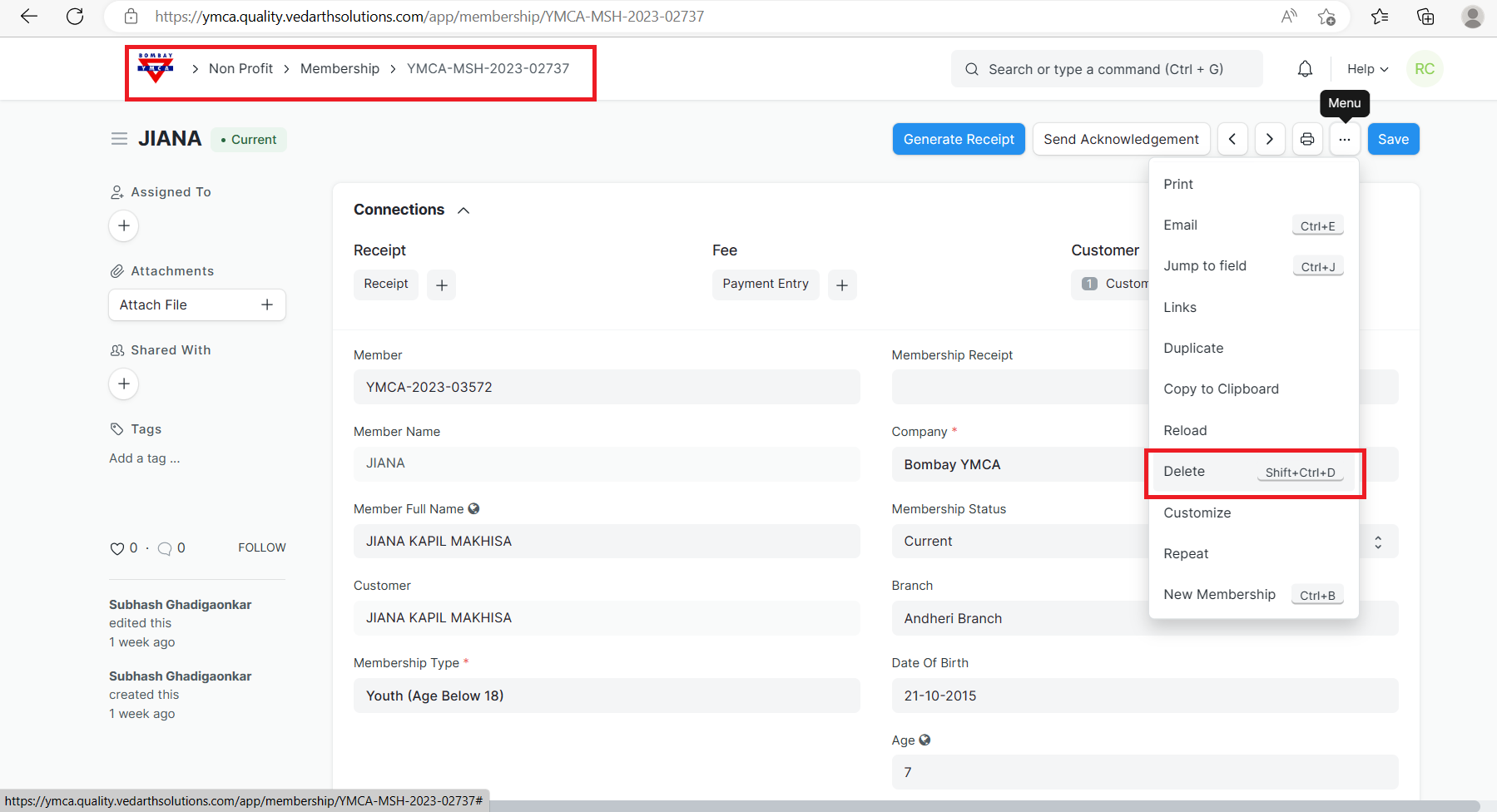Click the Generate Receipt button
The height and width of the screenshot is (812, 1497).
(x=959, y=139)
